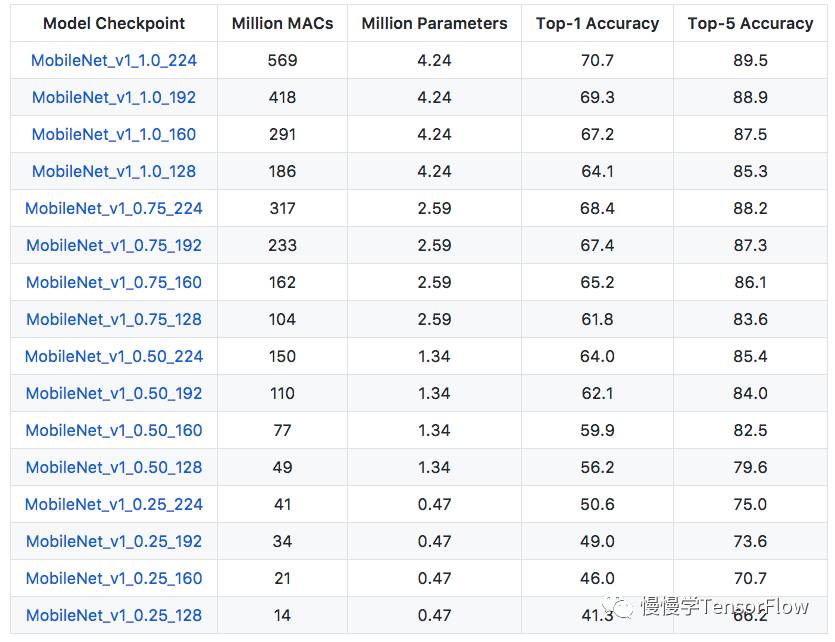Open the MobileNet_v1_0.75_224 checkpoint link
Screen dimensions: 835x642
114,208
